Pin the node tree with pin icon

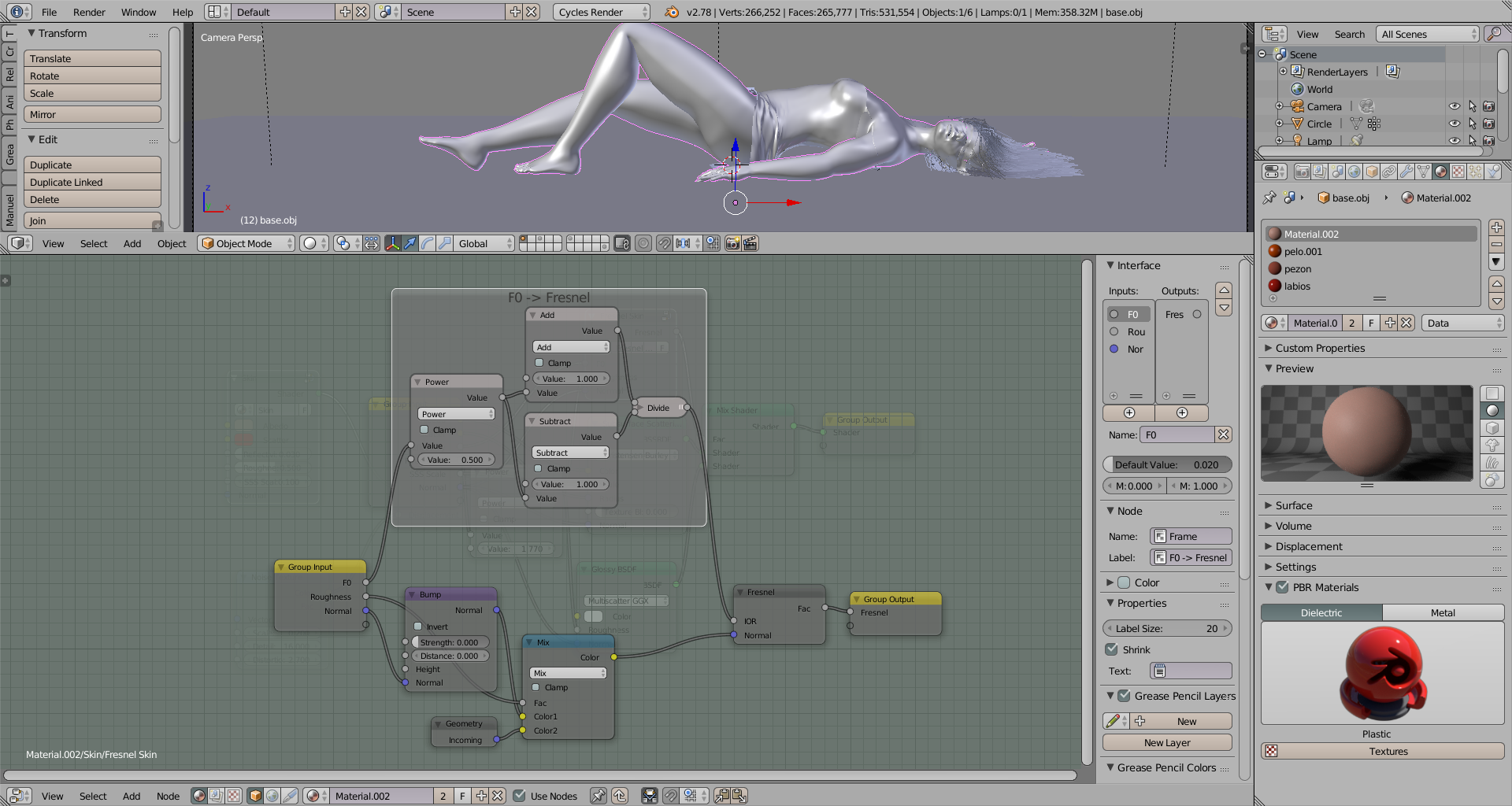pos(598,796)
